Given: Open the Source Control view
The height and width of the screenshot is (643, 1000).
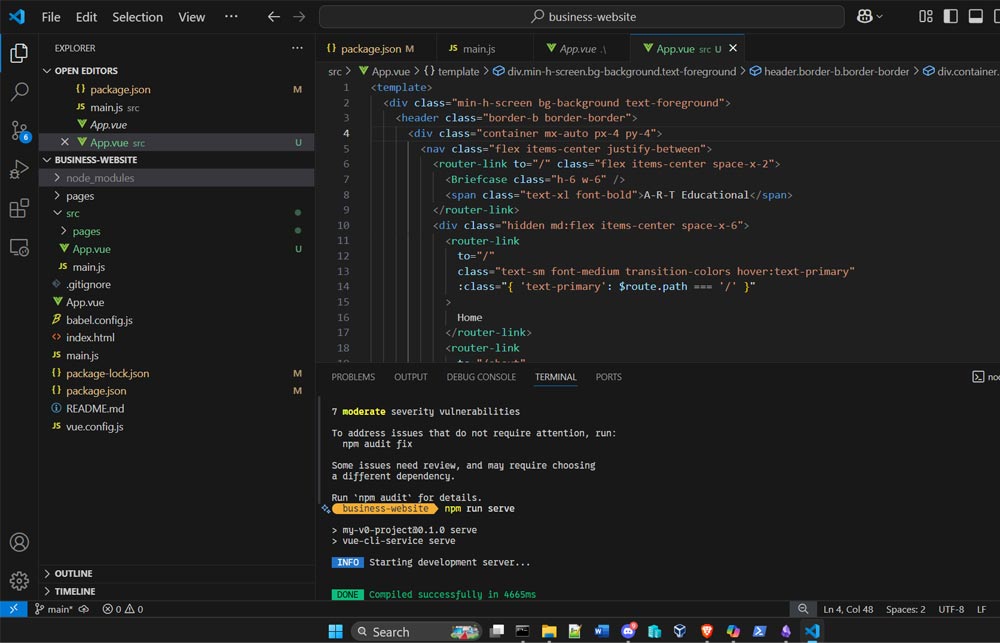Looking at the screenshot, I should [19, 131].
